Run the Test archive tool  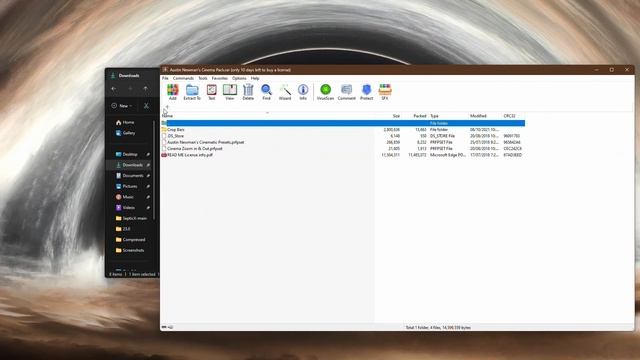[211, 92]
